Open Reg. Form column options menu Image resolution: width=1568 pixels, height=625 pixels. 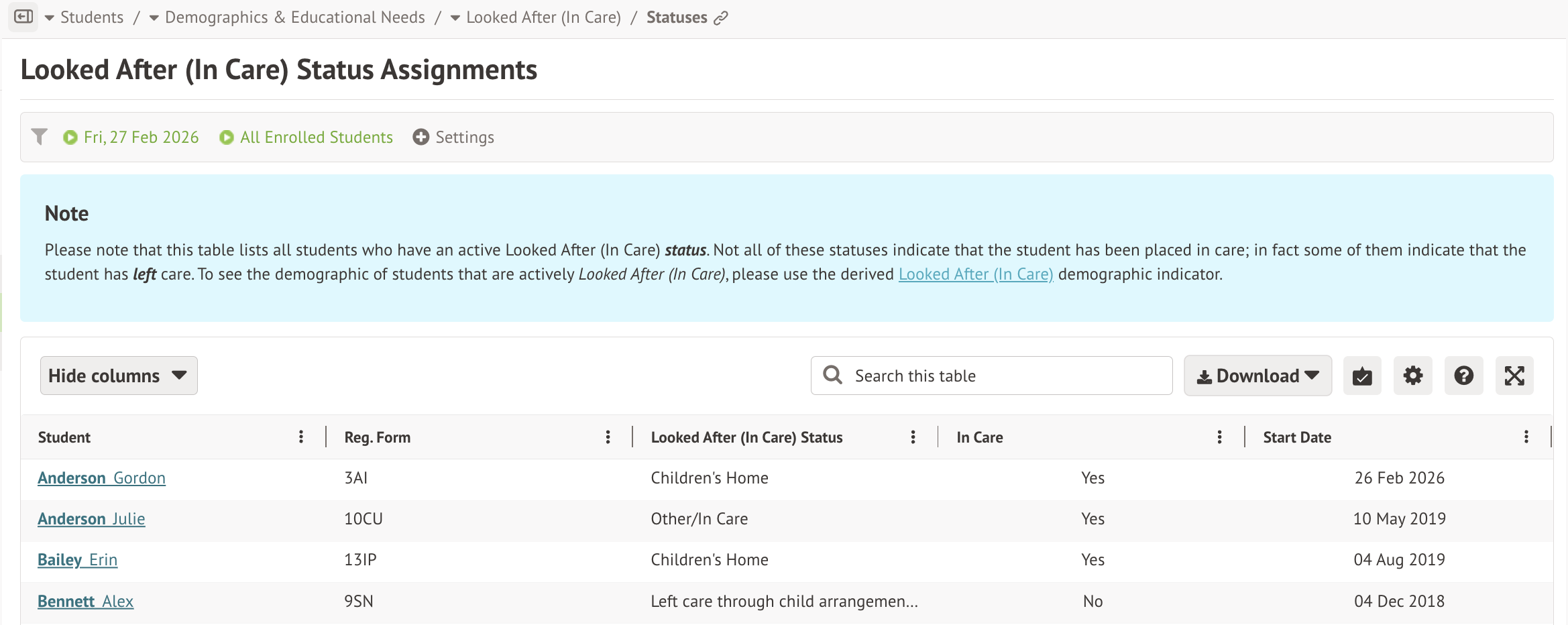608,437
